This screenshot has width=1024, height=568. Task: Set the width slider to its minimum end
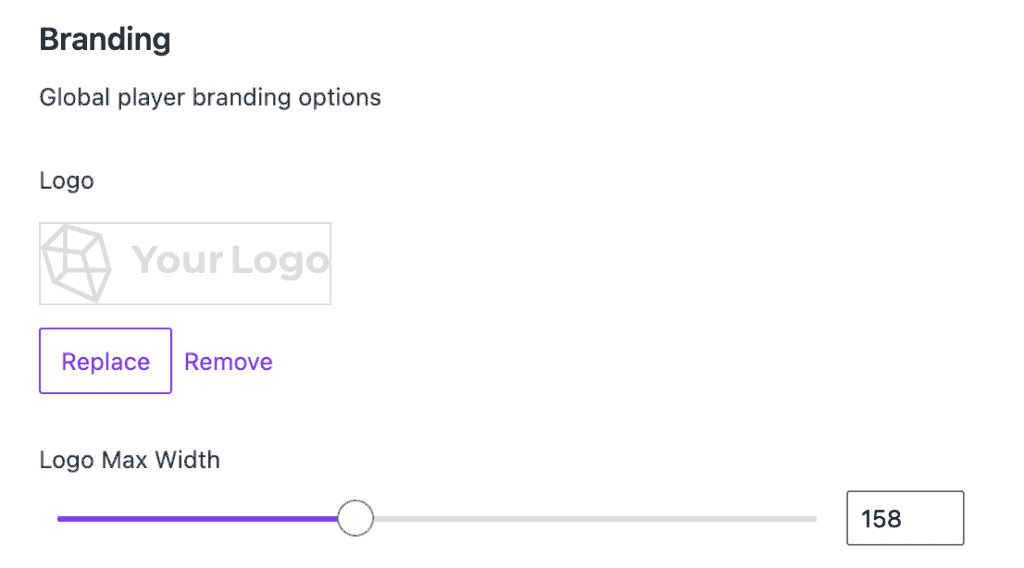click(x=59, y=519)
